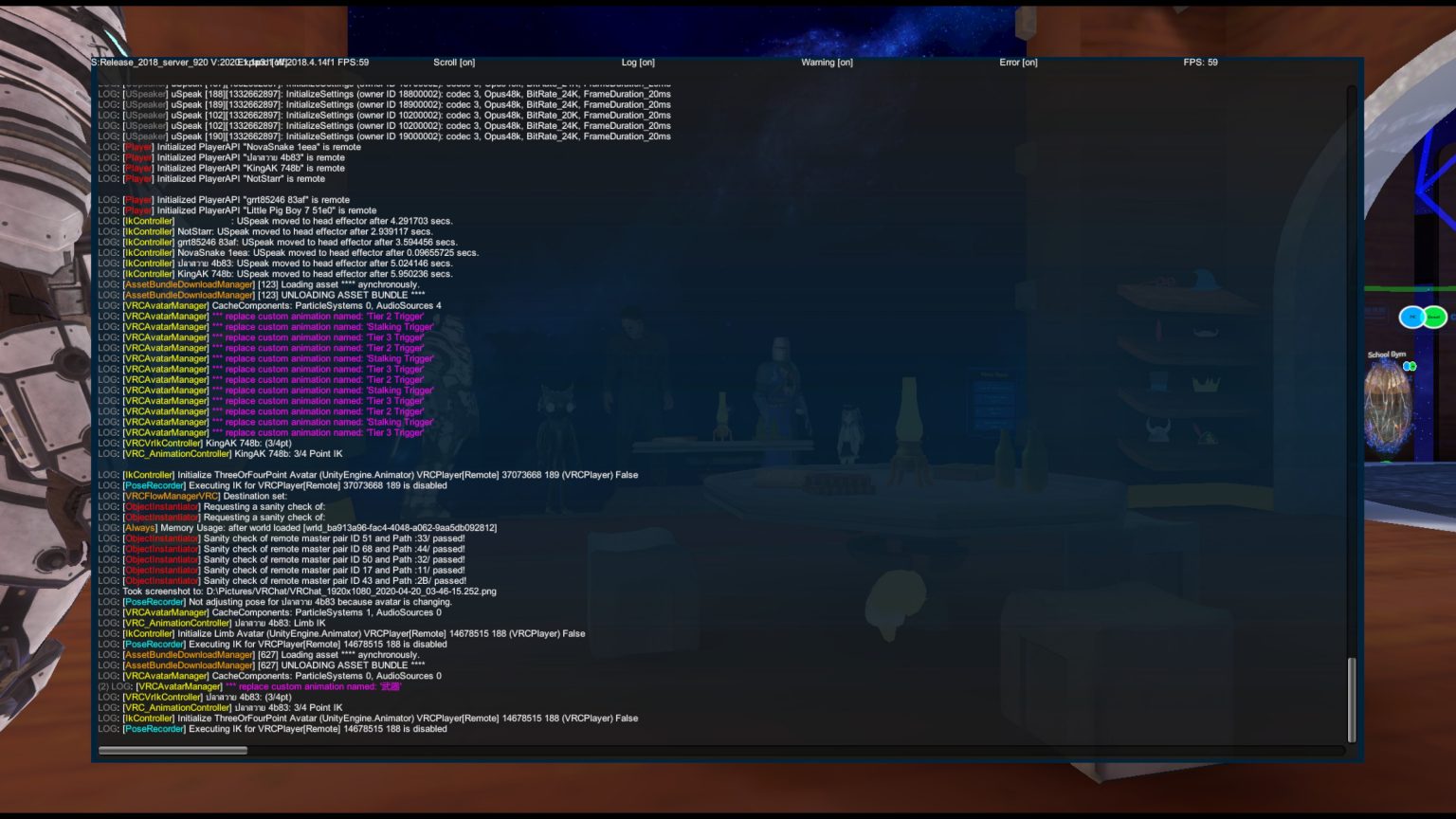Click the small blue platform icon beside School Gym
This screenshot has width=1456, height=819.
click(1407, 366)
